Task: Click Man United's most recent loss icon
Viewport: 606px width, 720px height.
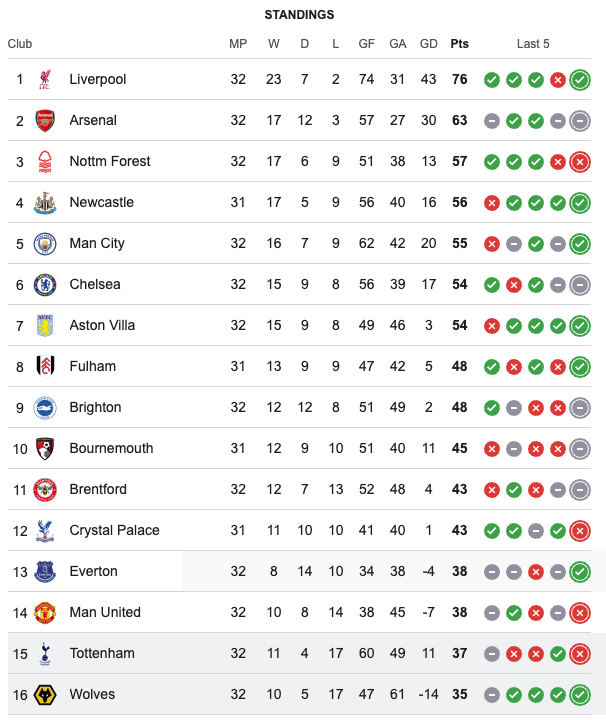Action: 580,613
